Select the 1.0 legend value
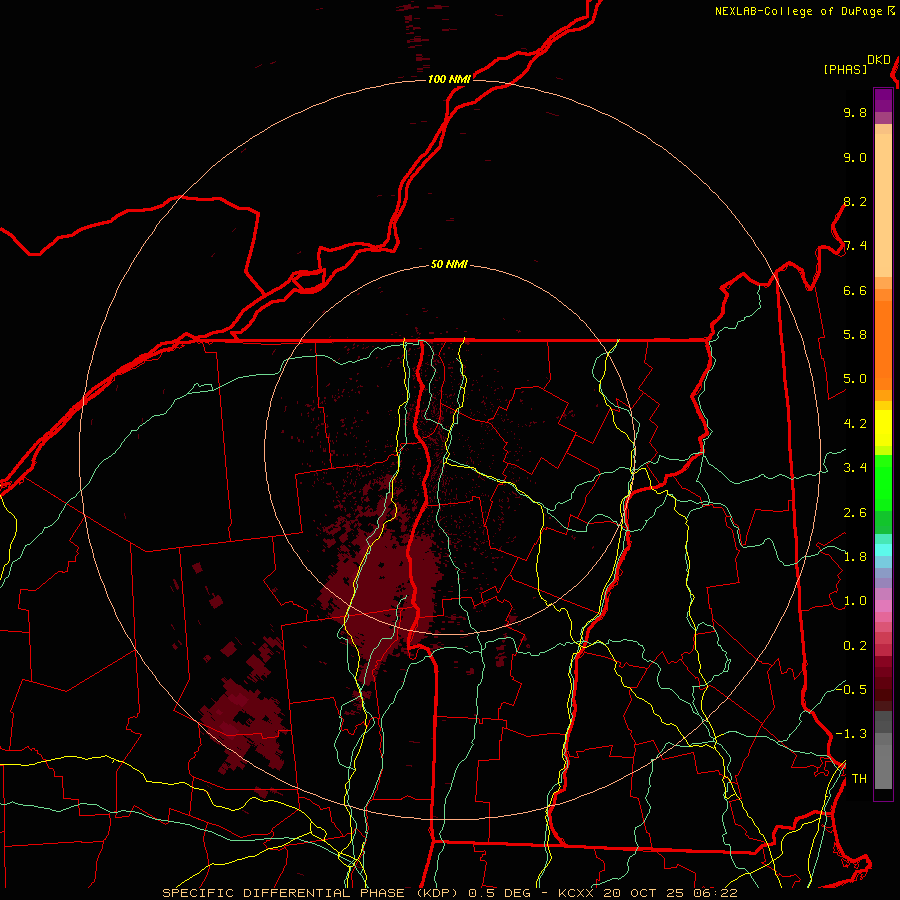 coord(855,601)
